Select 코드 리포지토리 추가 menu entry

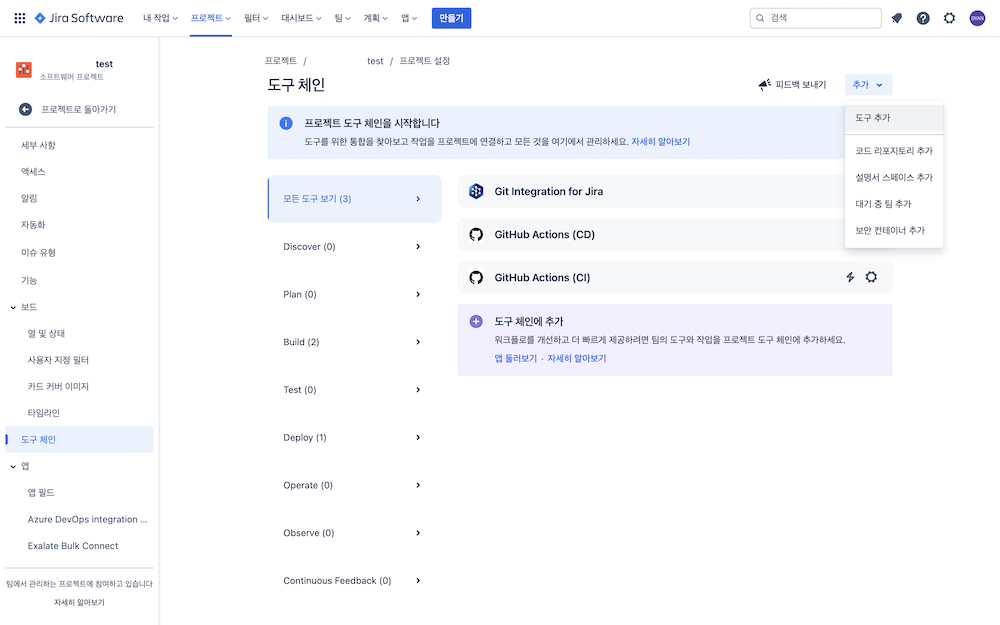coord(893,151)
